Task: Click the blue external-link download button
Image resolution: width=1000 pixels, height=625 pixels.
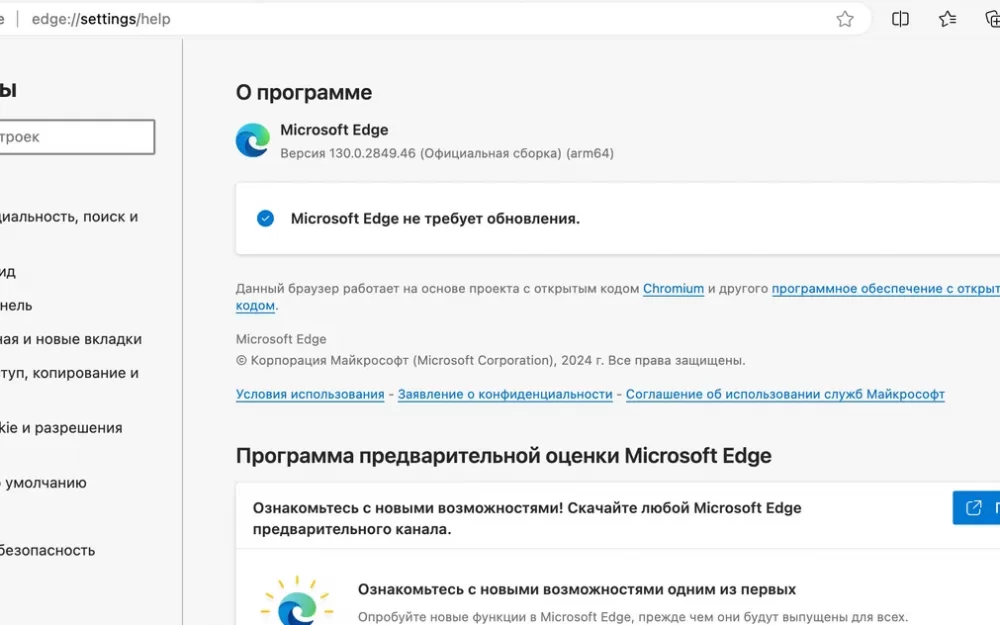Action: tap(976, 508)
